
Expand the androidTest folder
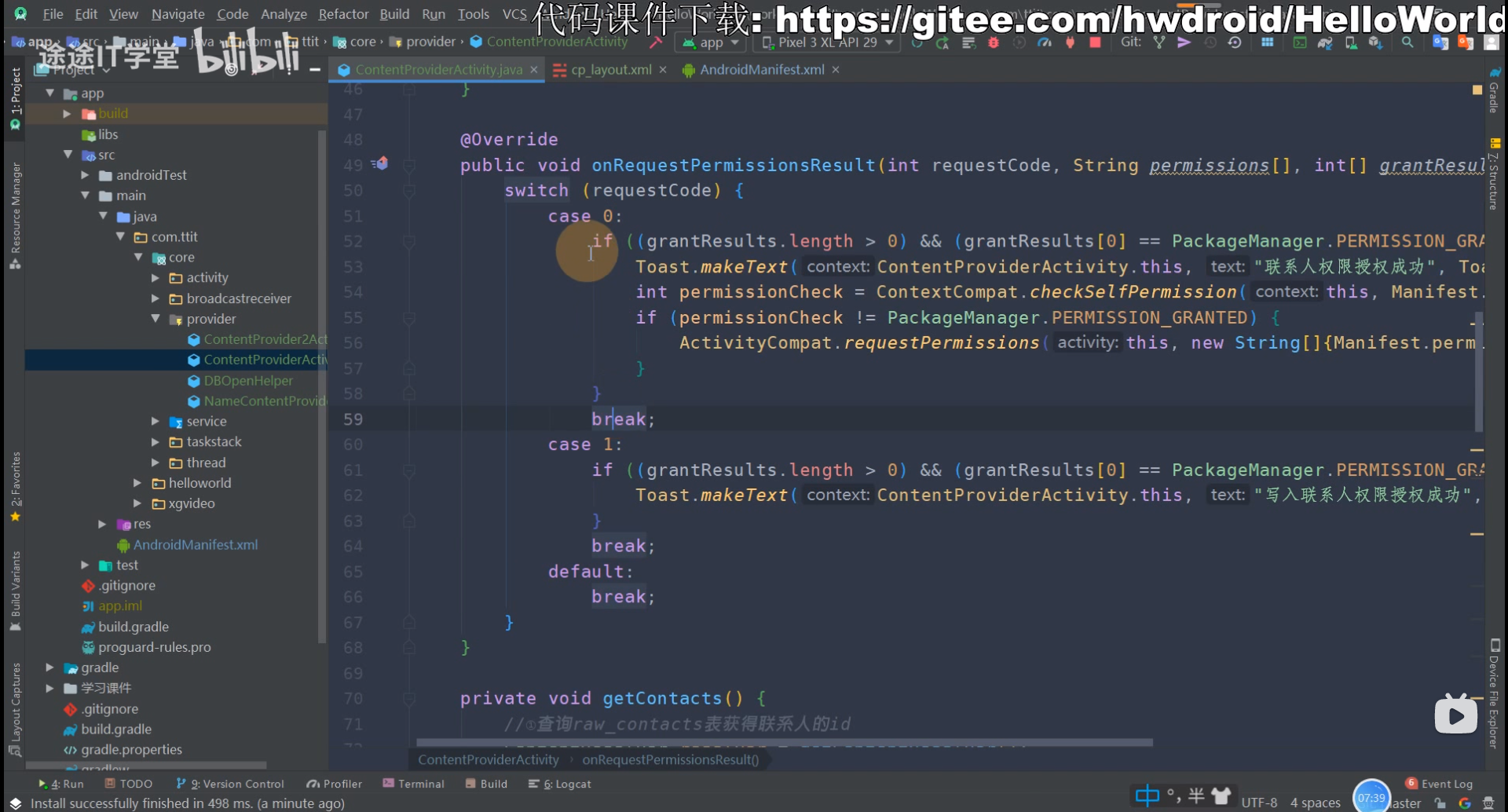(x=85, y=175)
